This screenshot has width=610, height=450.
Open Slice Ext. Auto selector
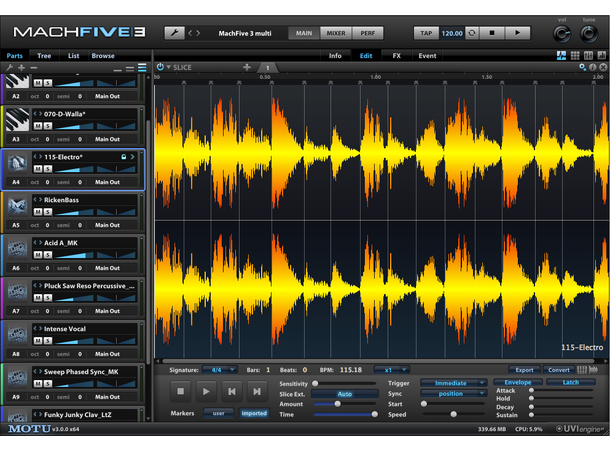[x=345, y=394]
